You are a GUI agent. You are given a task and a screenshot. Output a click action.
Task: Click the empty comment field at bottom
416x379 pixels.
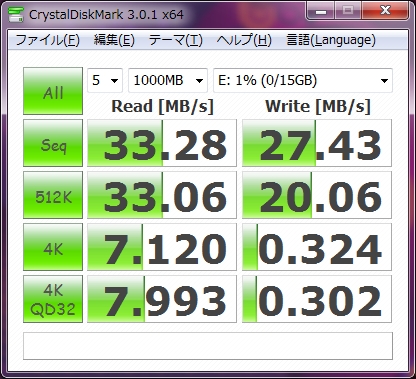208,346
